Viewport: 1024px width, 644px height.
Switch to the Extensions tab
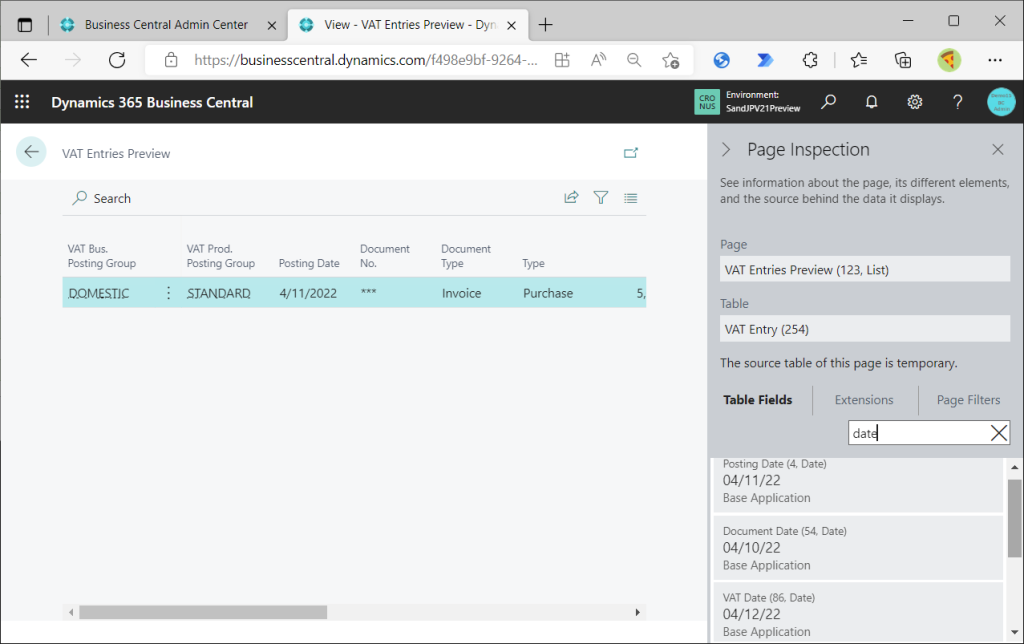tap(864, 400)
